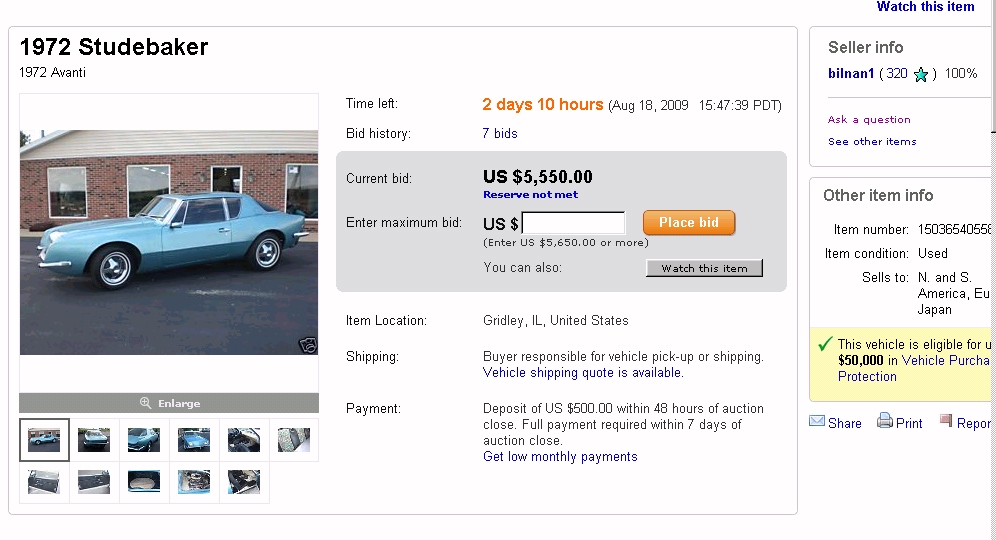Select the patterned seat fabric thumbnail
996x540 pixels.
pyautogui.click(x=294, y=440)
